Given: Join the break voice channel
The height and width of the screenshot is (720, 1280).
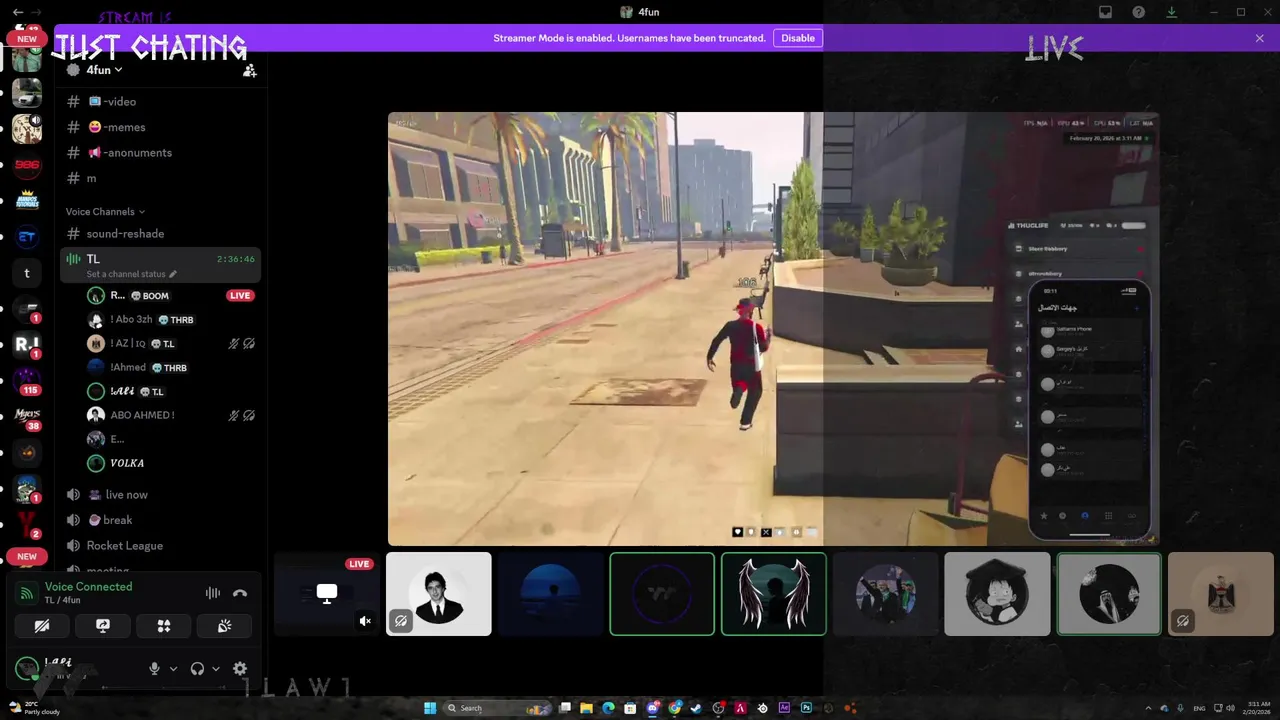Looking at the screenshot, I should 160,520.
